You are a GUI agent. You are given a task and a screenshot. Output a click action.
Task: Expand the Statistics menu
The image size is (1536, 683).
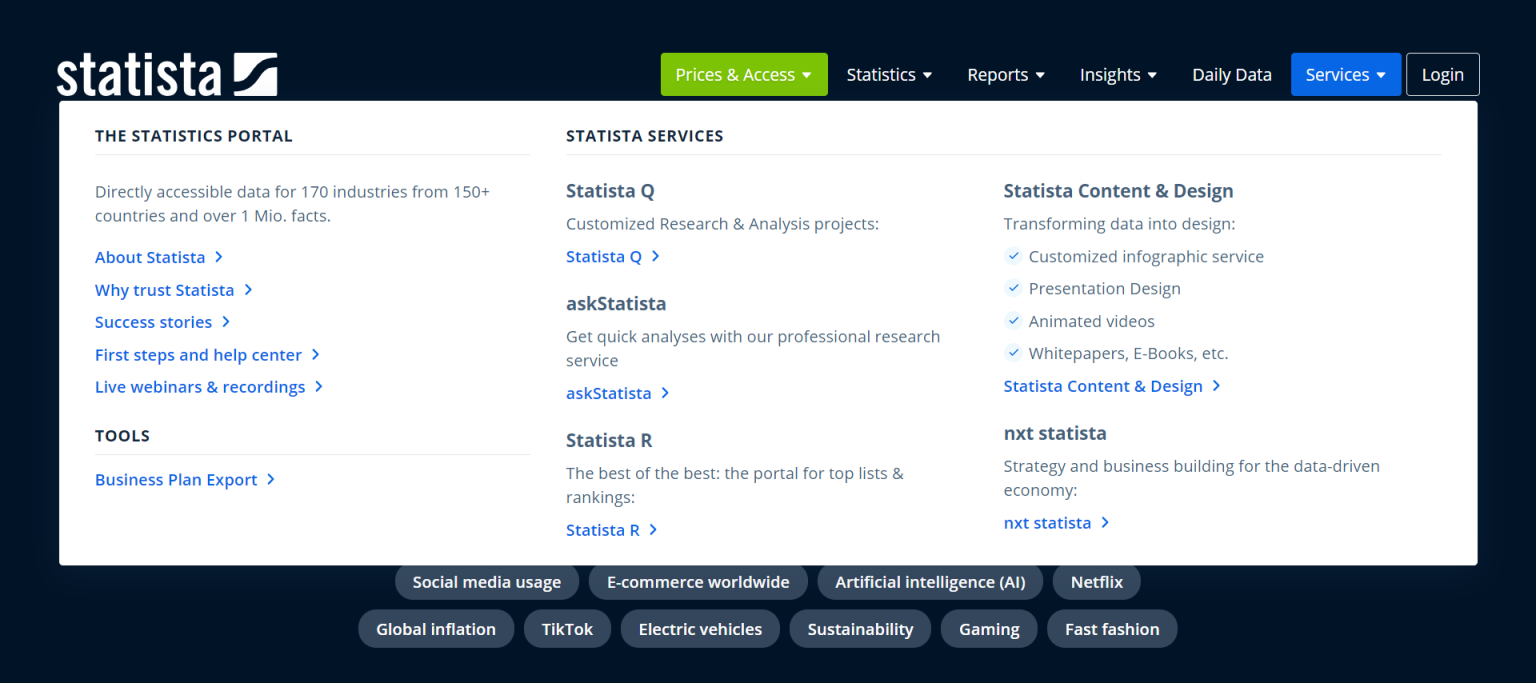(x=888, y=75)
